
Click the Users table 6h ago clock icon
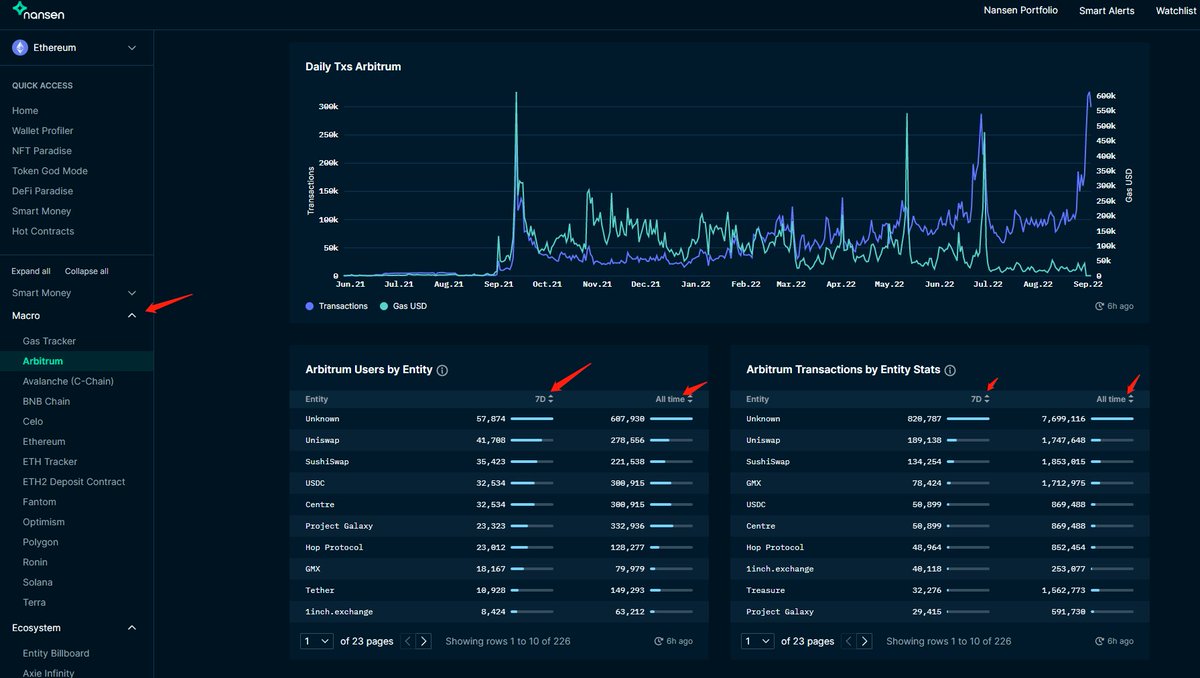click(x=659, y=641)
